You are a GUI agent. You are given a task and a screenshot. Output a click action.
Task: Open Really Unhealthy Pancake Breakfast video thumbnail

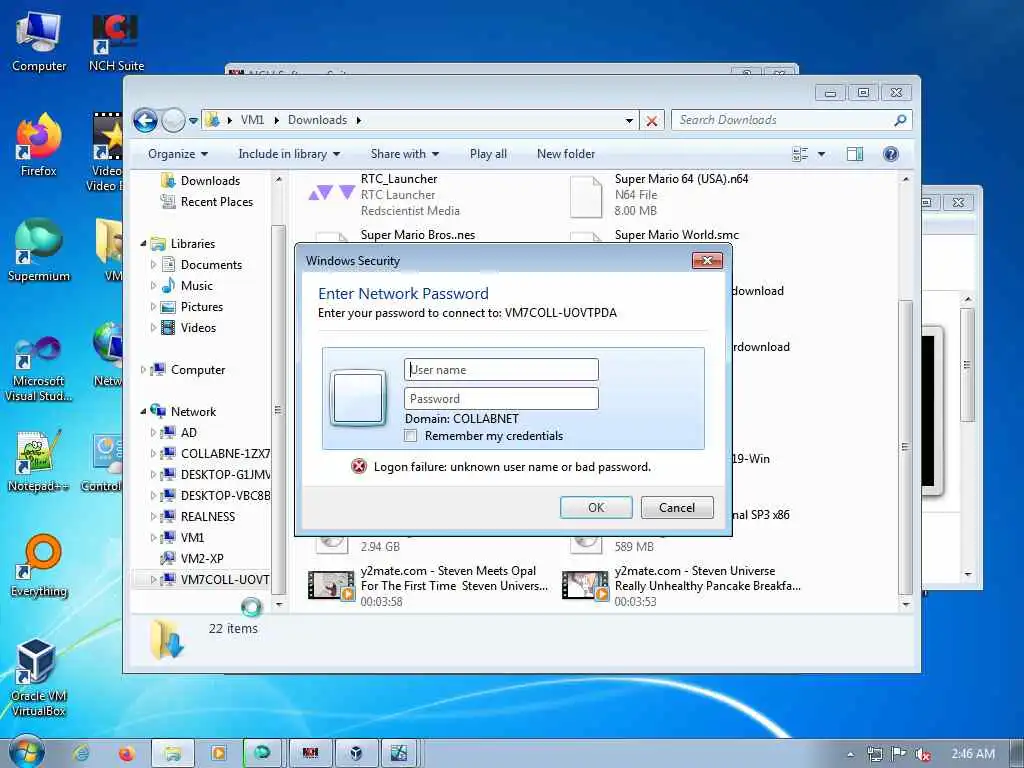click(x=585, y=585)
